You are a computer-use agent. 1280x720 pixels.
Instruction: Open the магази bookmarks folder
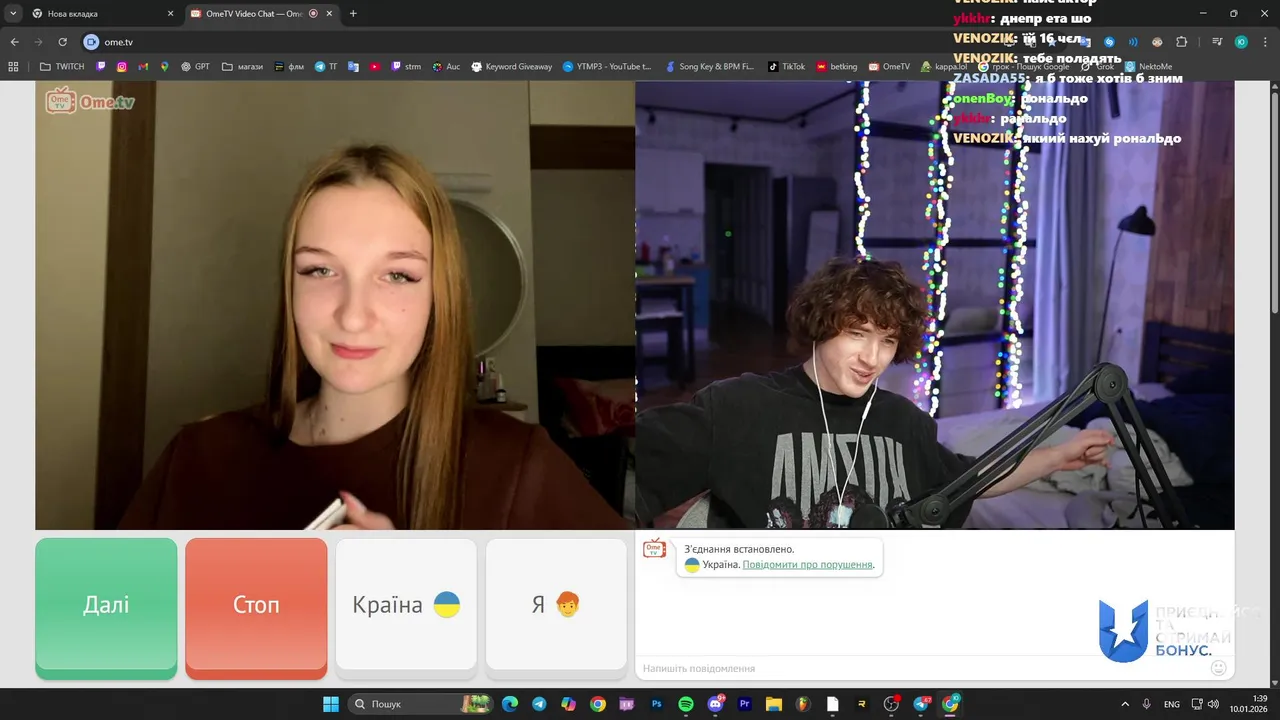point(242,67)
